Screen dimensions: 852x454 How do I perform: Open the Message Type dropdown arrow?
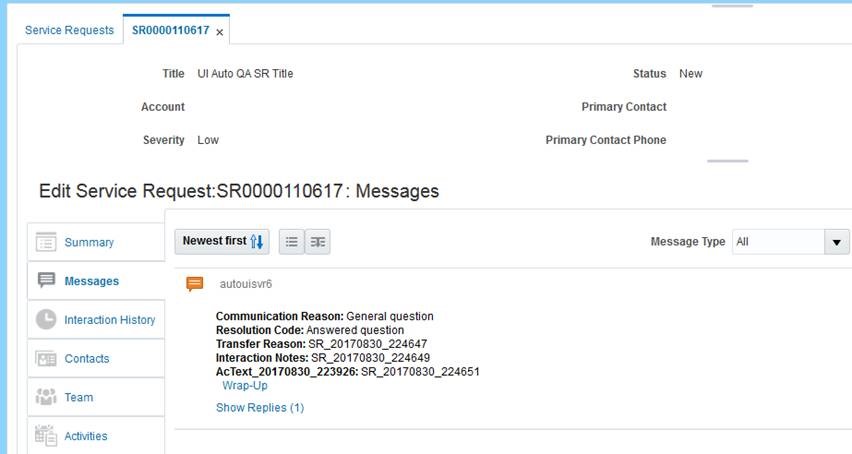point(837,242)
